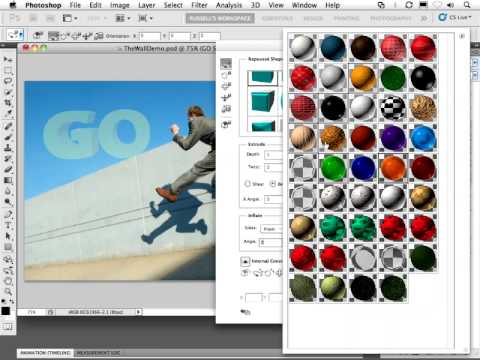This screenshot has height=360, width=480.
Task: Open the tool preset picker dropdown
Action: (x=15, y=34)
